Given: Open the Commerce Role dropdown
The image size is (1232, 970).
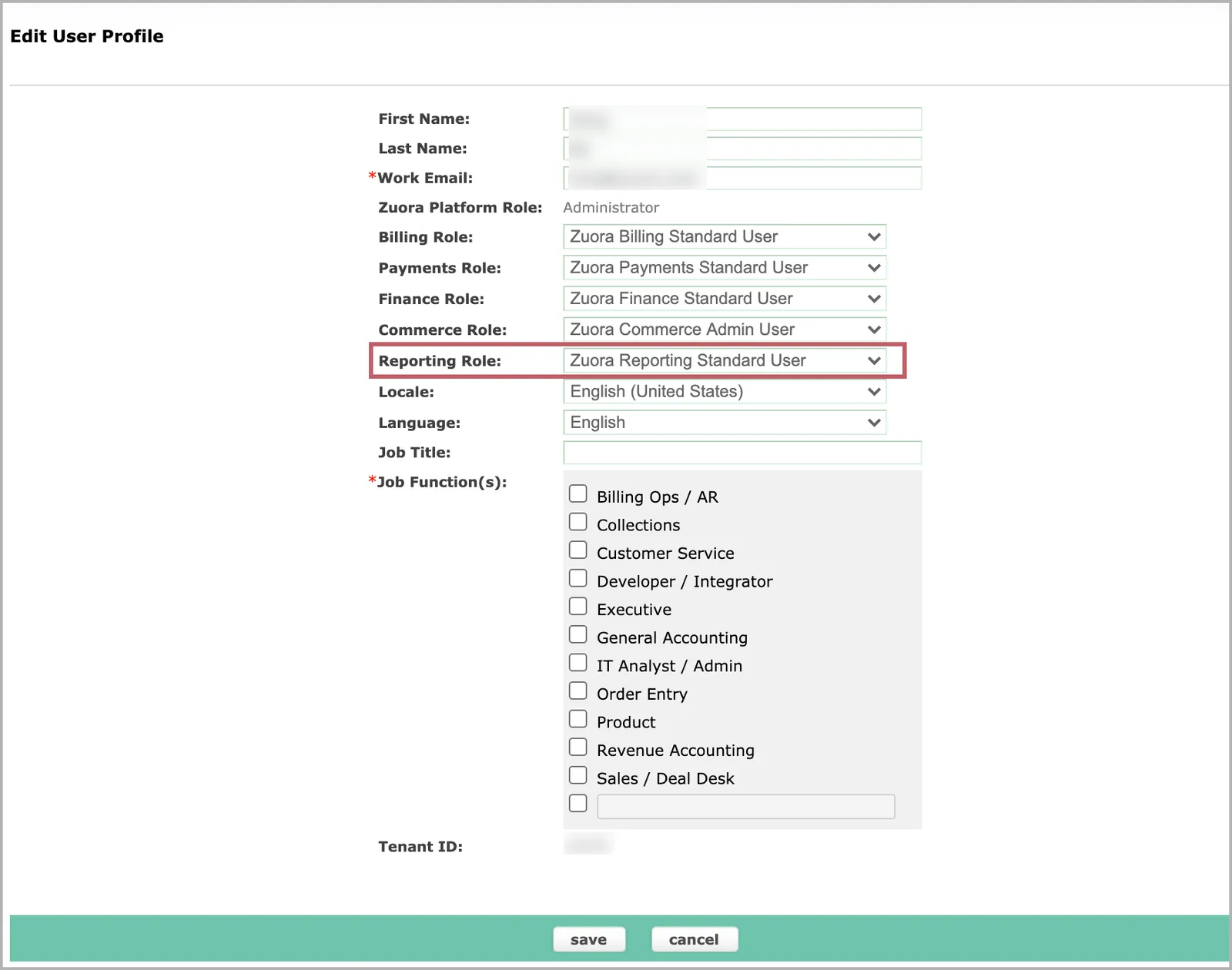Looking at the screenshot, I should (x=725, y=329).
